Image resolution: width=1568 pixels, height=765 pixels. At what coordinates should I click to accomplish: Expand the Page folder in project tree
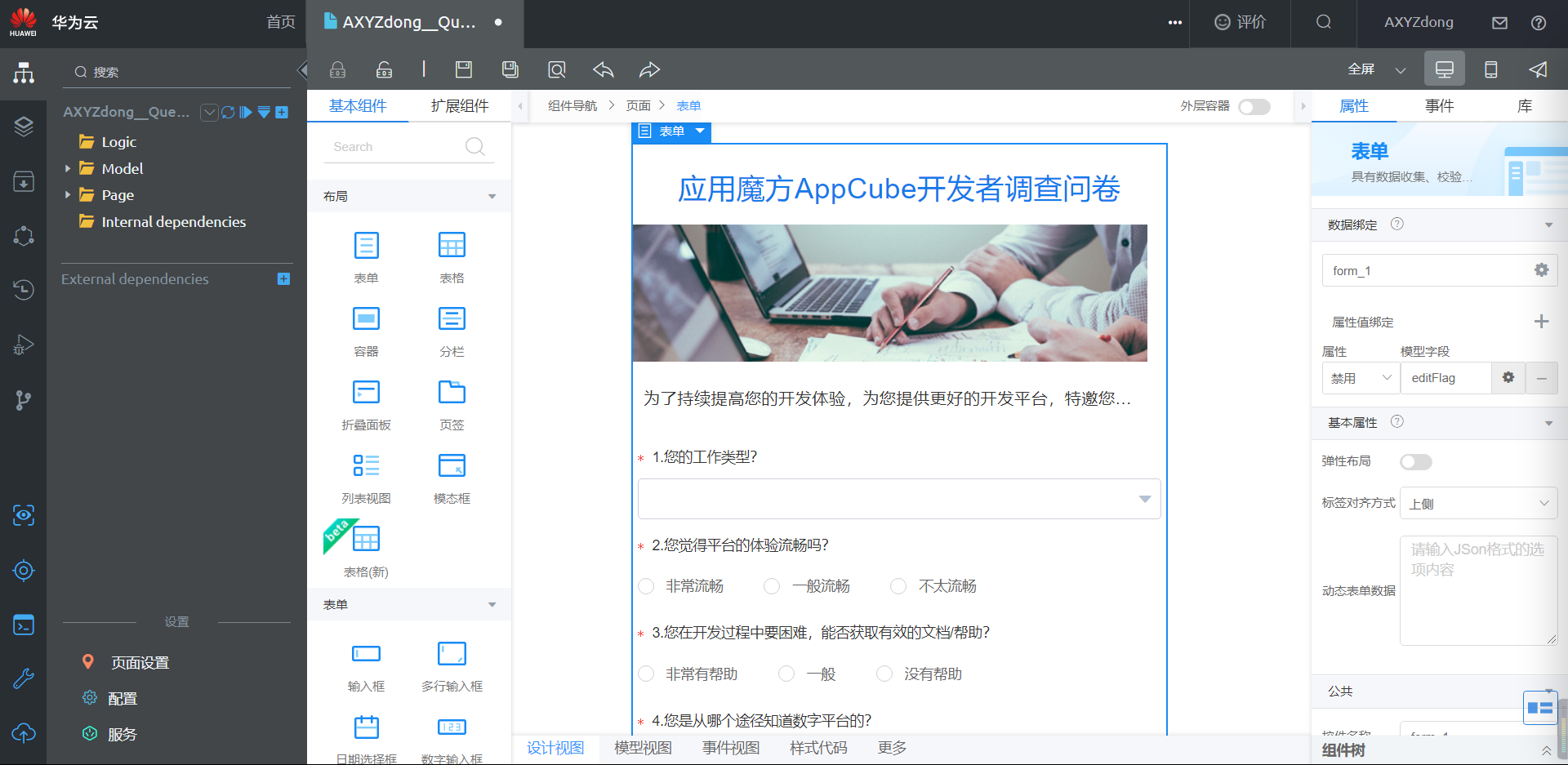point(68,195)
